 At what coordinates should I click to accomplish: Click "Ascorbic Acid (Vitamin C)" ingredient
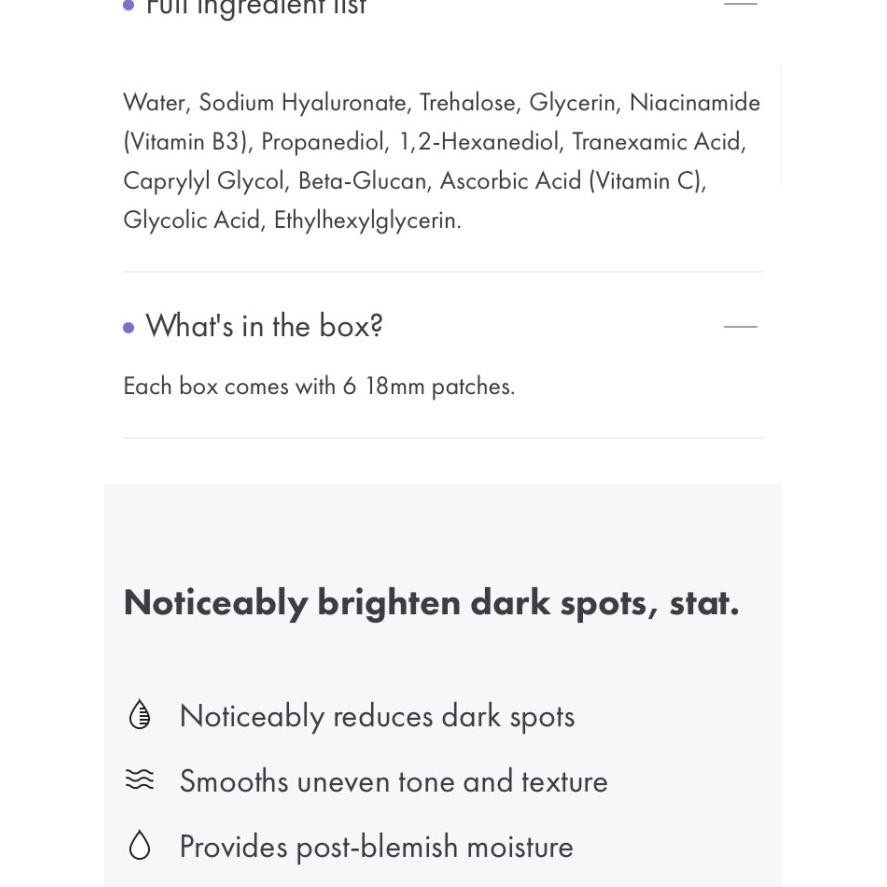[x=572, y=181]
